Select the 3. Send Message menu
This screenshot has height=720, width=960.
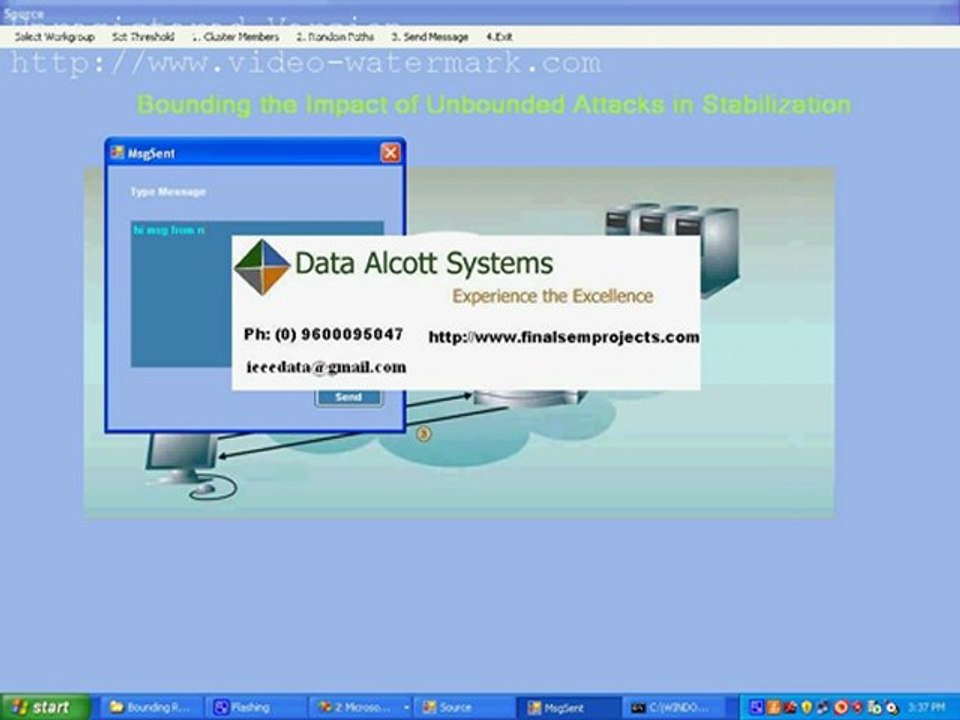430,37
